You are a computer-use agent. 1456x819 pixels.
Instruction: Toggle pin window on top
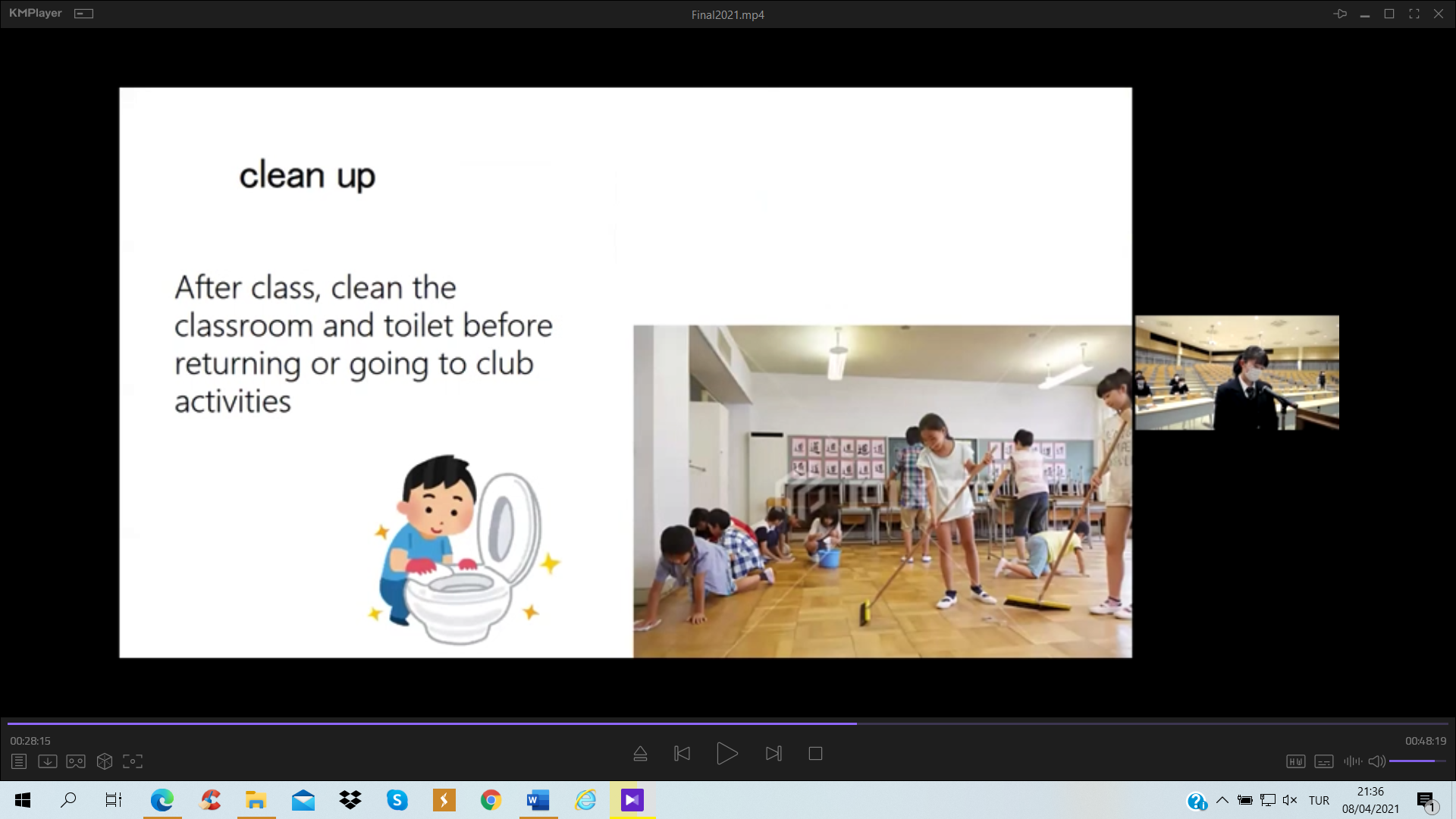(x=1340, y=14)
